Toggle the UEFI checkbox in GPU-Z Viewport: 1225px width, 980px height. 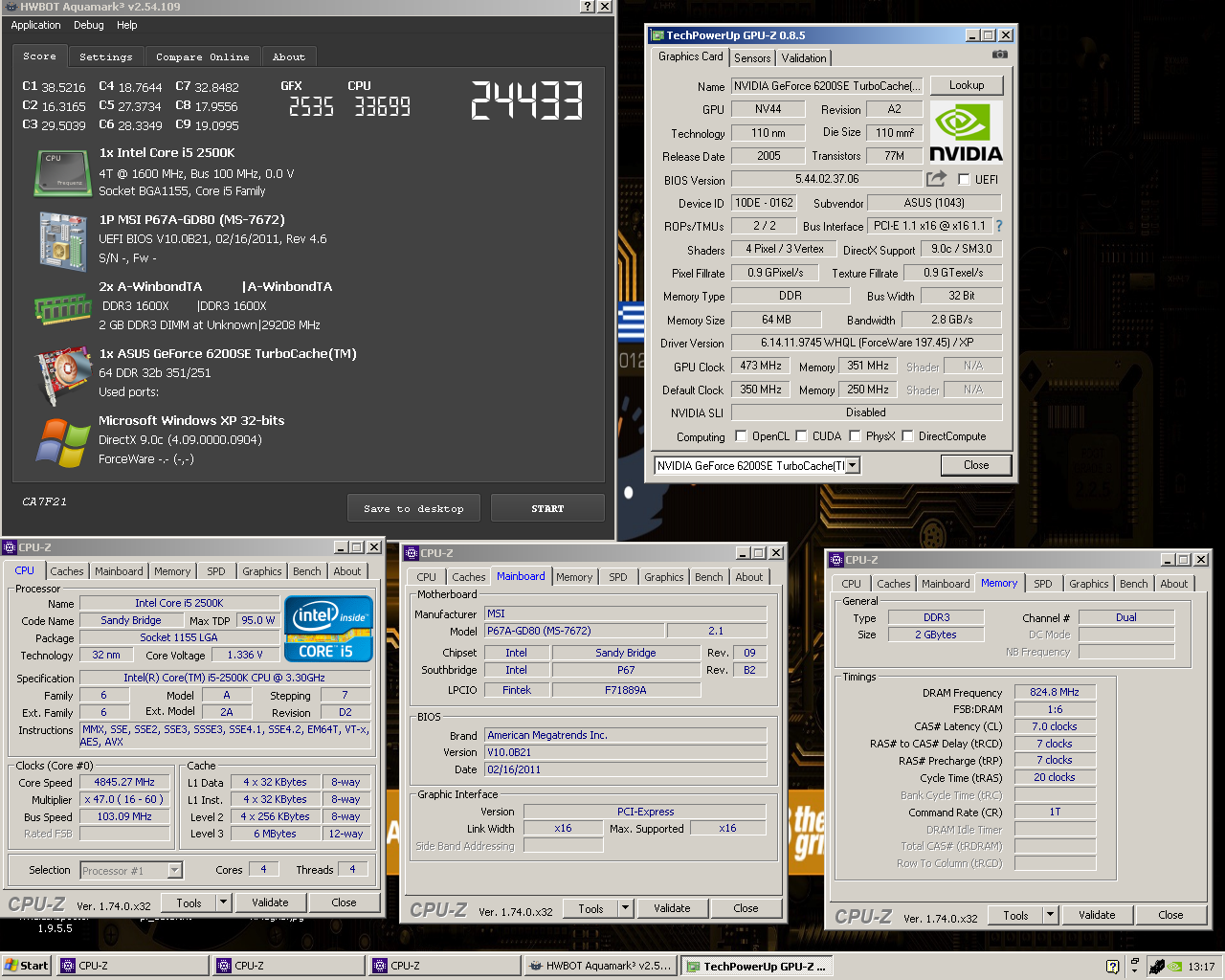[x=964, y=179]
